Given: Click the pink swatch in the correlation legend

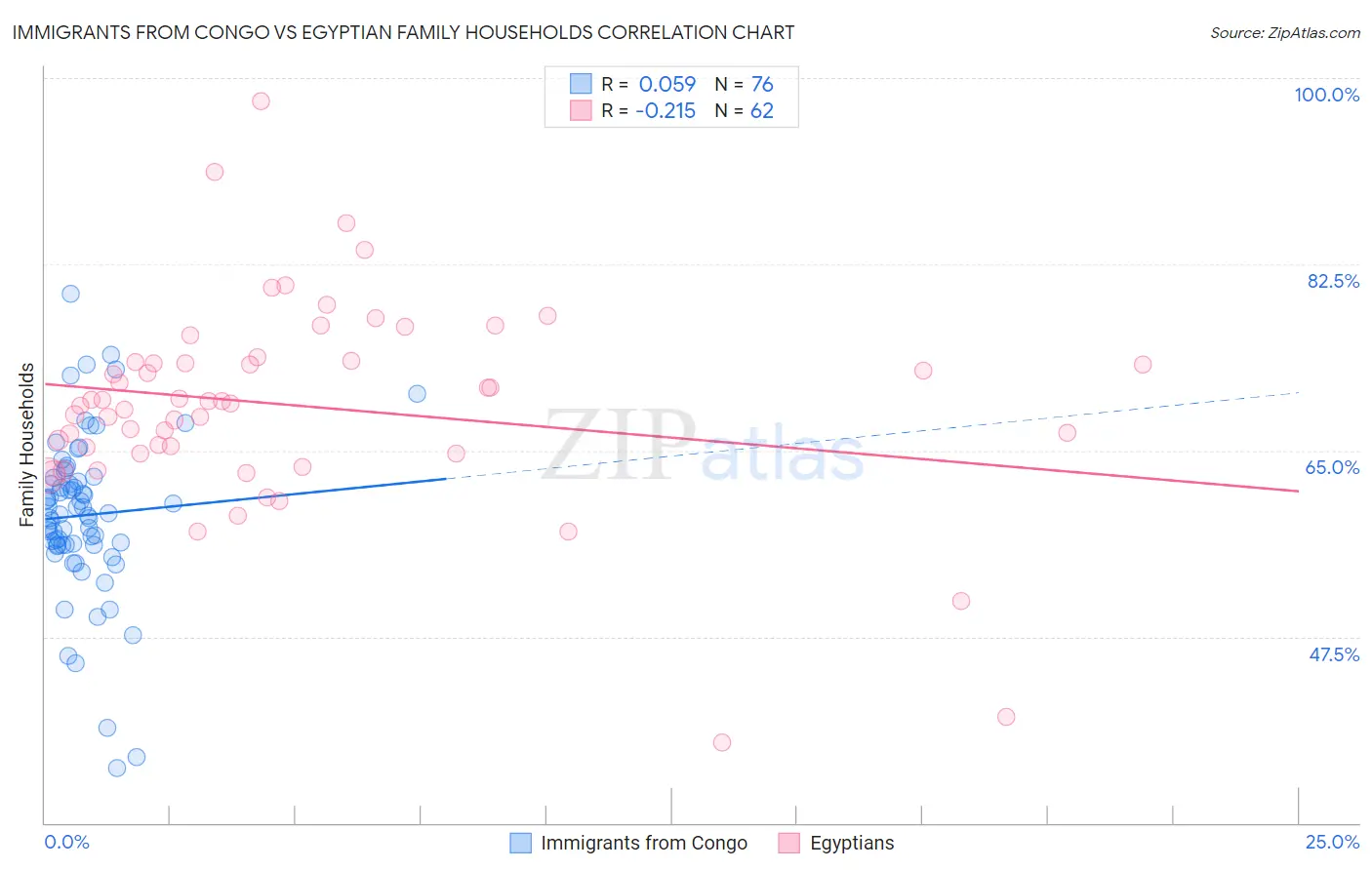Looking at the screenshot, I should tap(581, 110).
